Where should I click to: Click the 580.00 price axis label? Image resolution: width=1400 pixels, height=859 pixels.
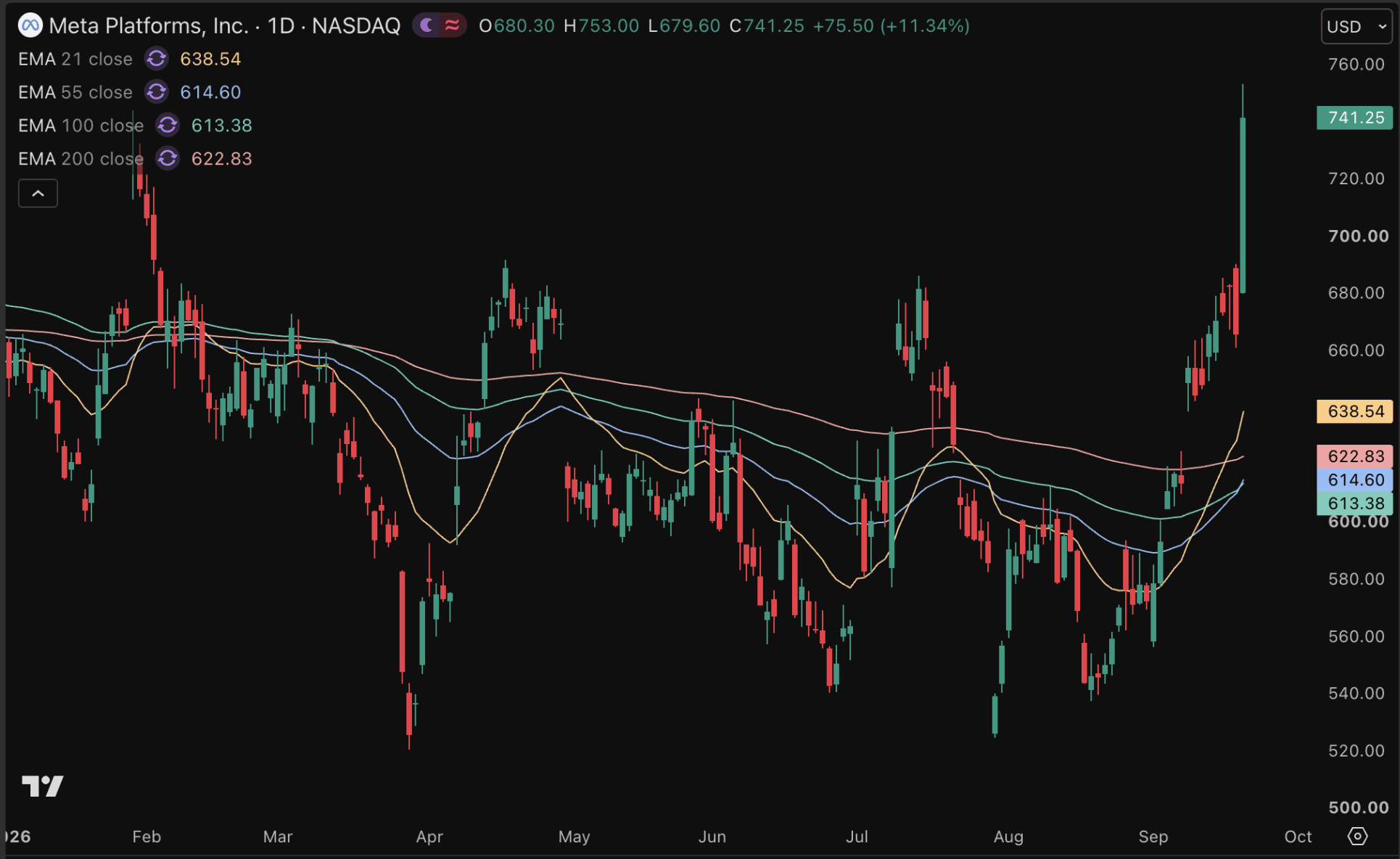click(1356, 579)
